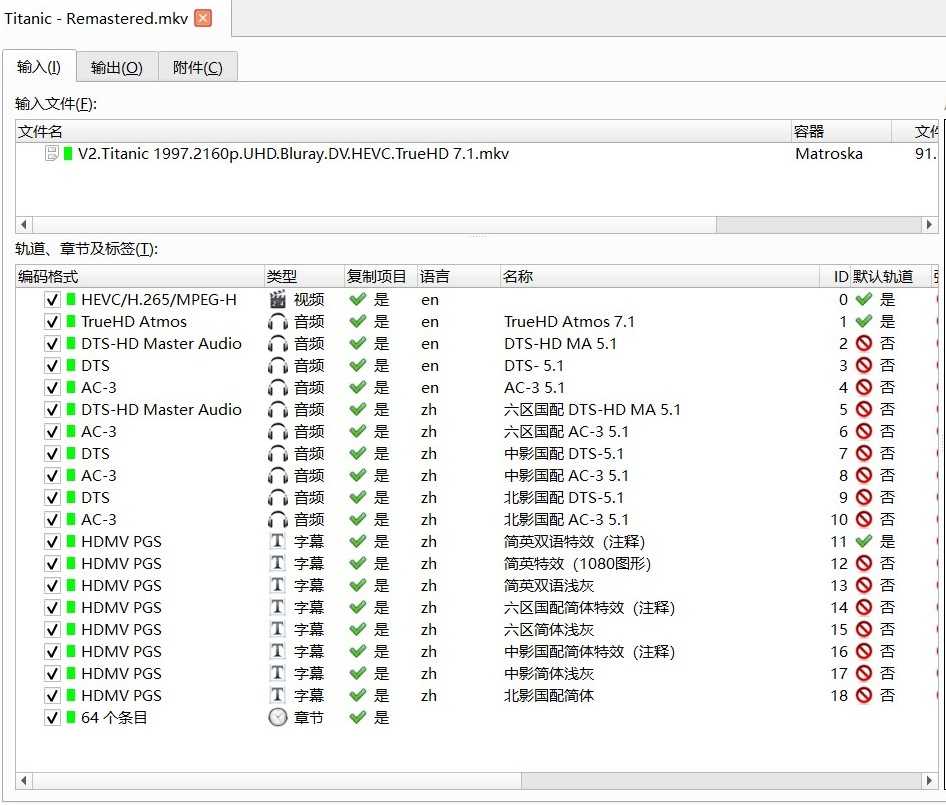The width and height of the screenshot is (946, 805).
Task: Click the video clapperboard icon in HEVC row
Action: [x=278, y=299]
